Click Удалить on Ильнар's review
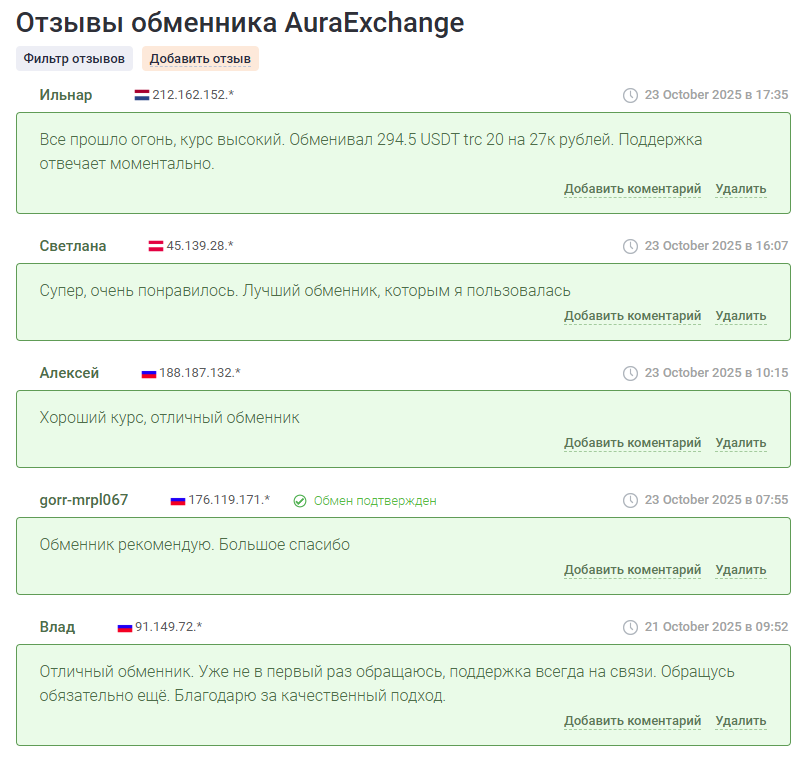 (740, 188)
